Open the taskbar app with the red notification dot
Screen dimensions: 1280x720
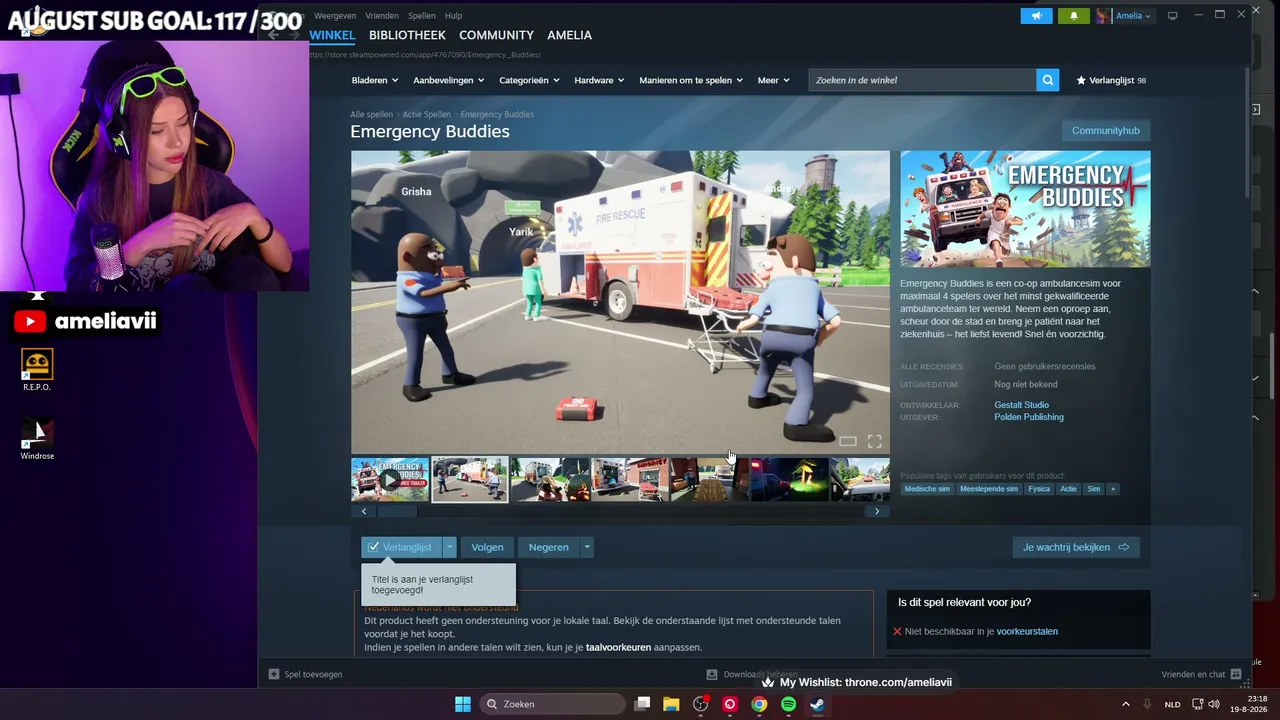[701, 704]
